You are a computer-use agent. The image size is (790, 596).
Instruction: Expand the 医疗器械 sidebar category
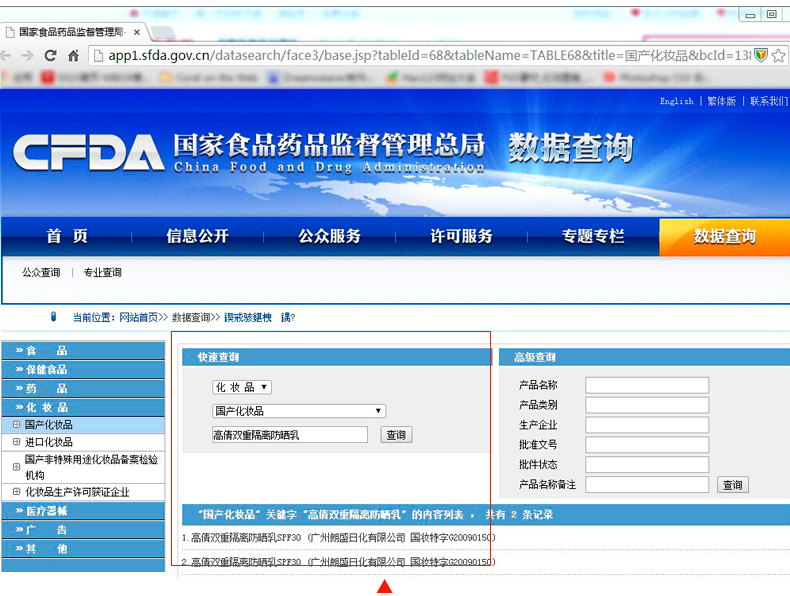pyautogui.click(x=83, y=511)
